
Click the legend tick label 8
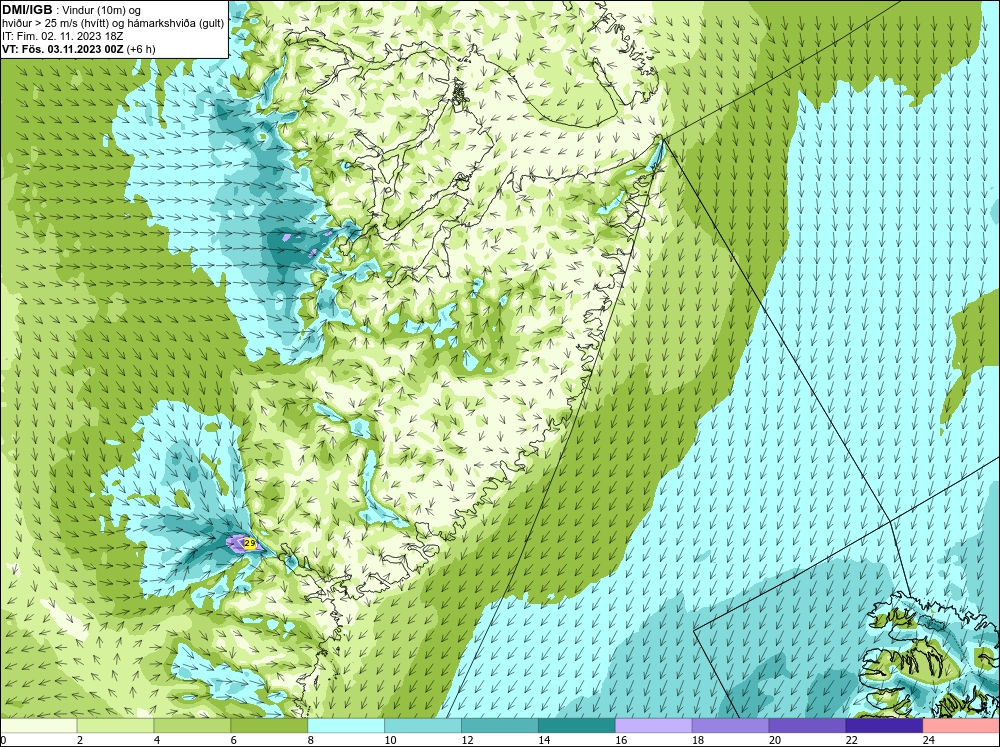[x=312, y=740]
